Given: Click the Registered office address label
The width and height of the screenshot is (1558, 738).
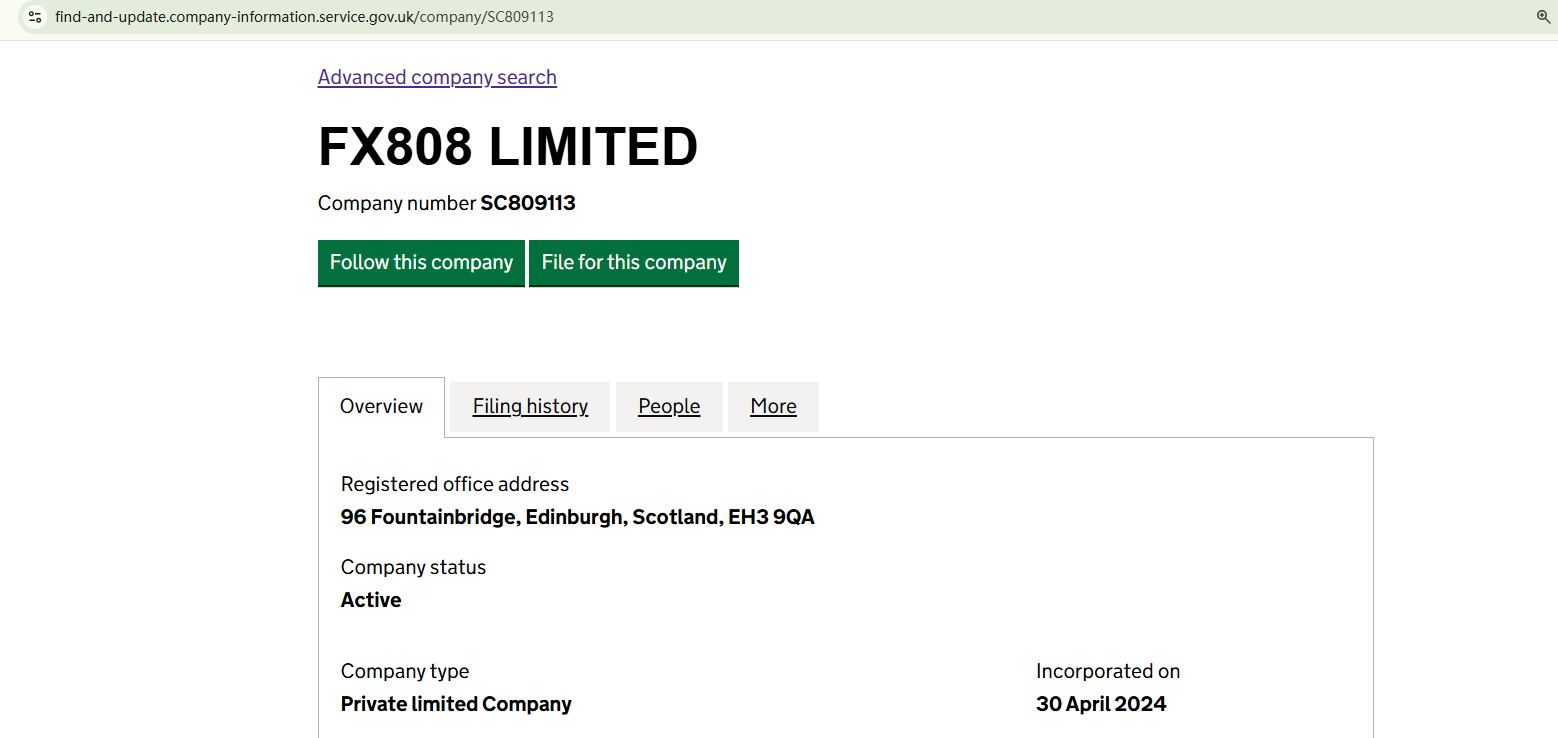Looking at the screenshot, I should coord(455,484).
